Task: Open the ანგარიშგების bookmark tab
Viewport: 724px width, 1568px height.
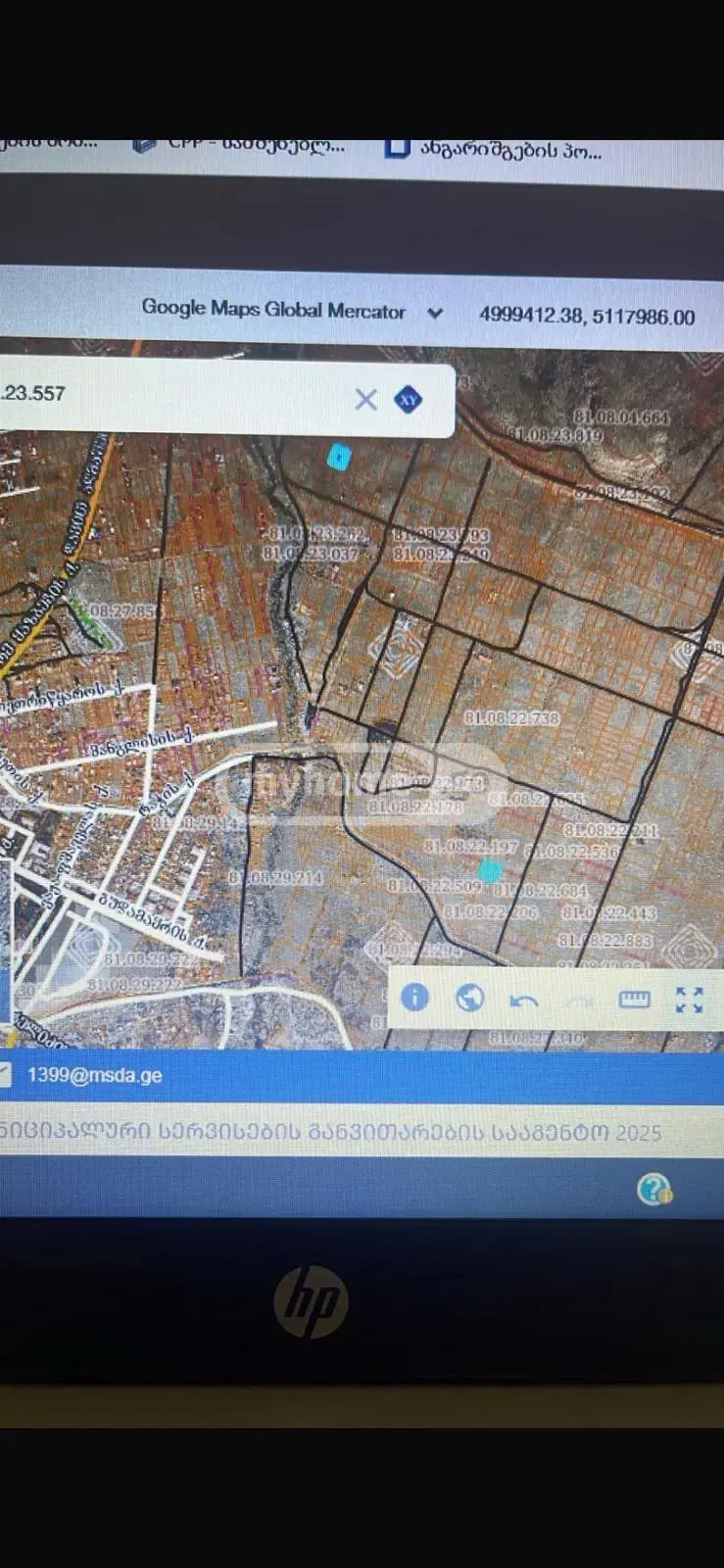Action: 496,149
